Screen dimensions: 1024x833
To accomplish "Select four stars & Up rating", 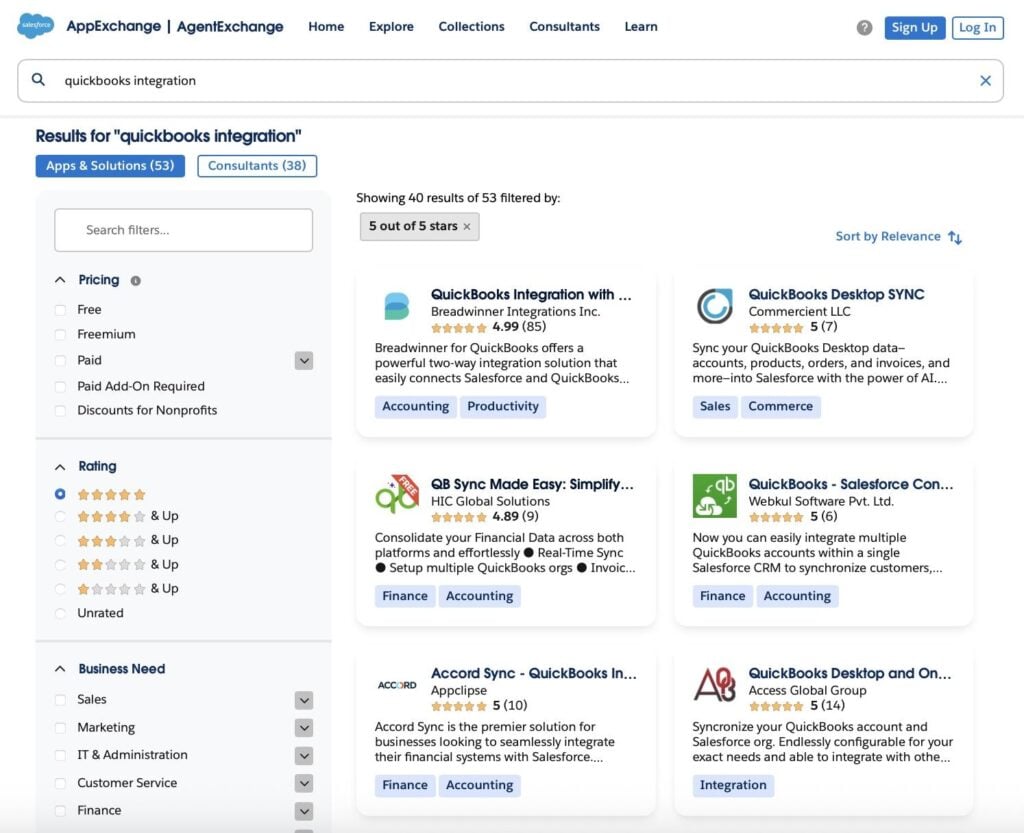I will 60,516.
